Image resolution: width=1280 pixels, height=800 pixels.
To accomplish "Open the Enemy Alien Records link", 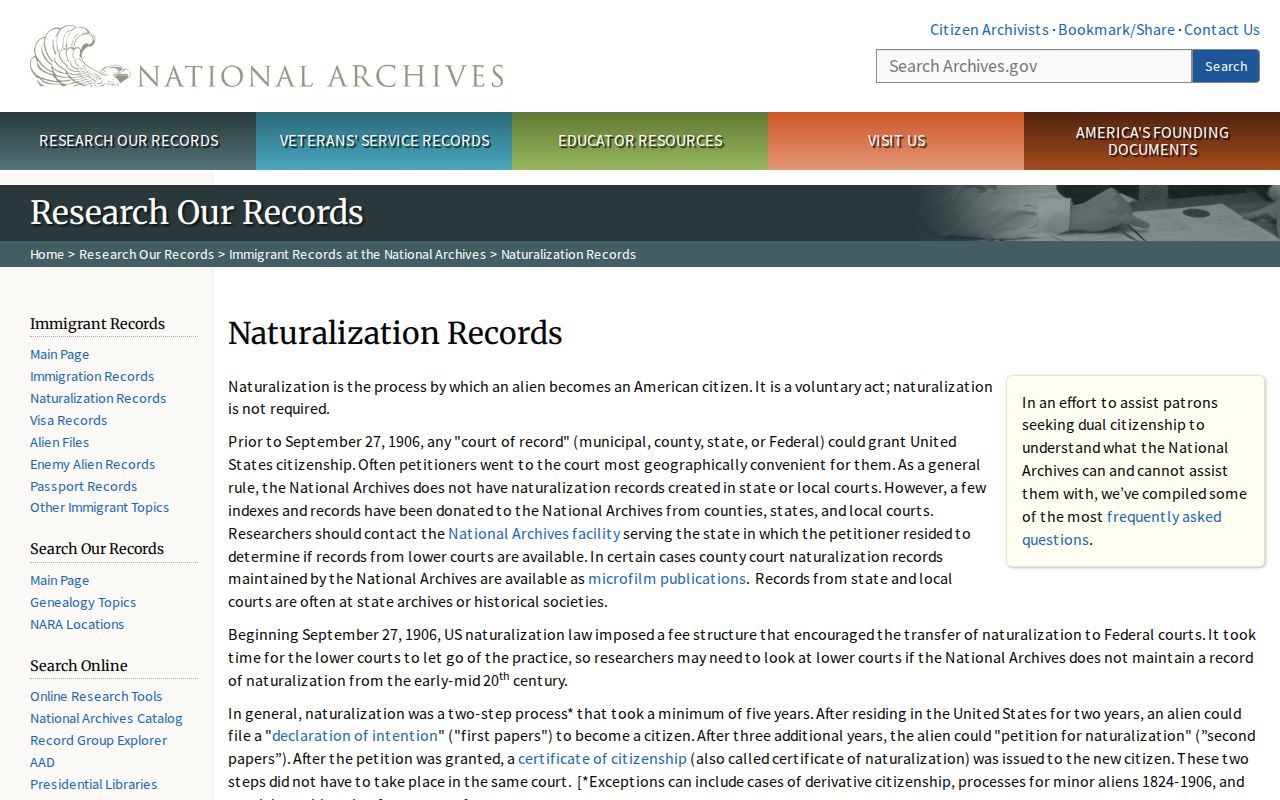I will [x=93, y=464].
